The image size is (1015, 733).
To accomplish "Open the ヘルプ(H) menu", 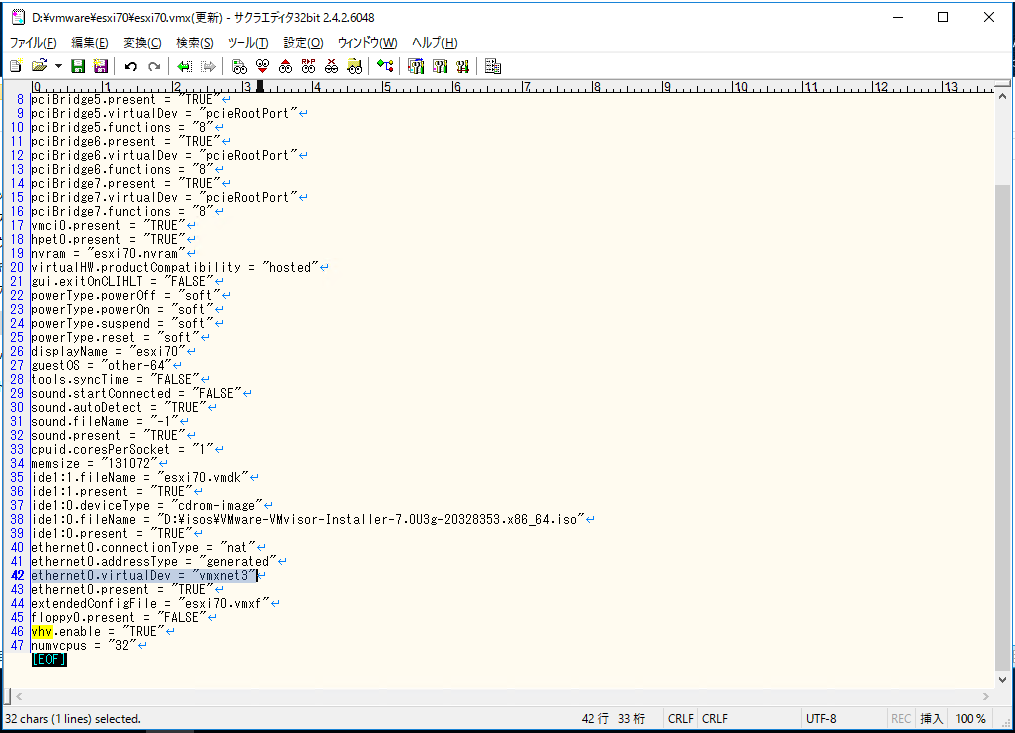I will (434, 43).
